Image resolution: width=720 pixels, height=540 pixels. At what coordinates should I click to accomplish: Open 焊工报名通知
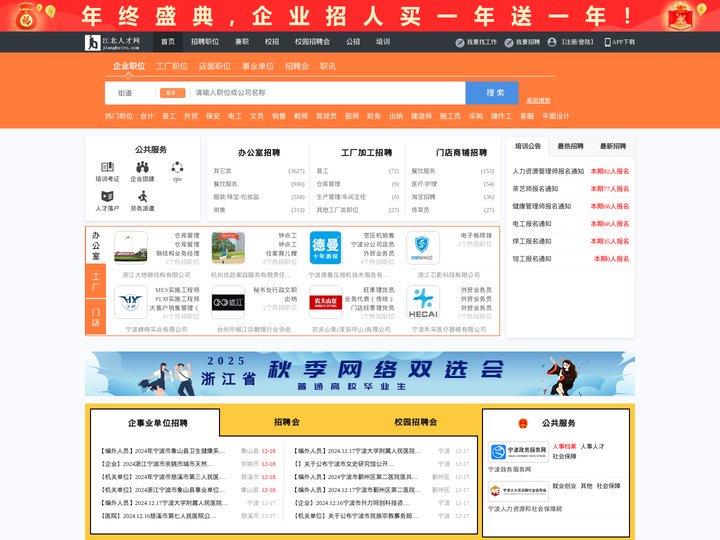(x=532, y=241)
